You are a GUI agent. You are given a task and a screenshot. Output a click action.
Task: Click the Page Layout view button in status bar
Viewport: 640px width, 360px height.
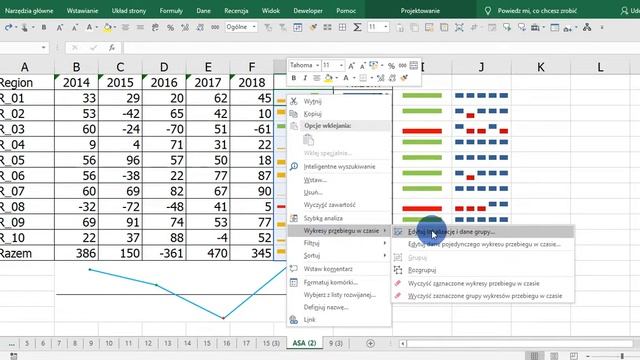pos(554,356)
